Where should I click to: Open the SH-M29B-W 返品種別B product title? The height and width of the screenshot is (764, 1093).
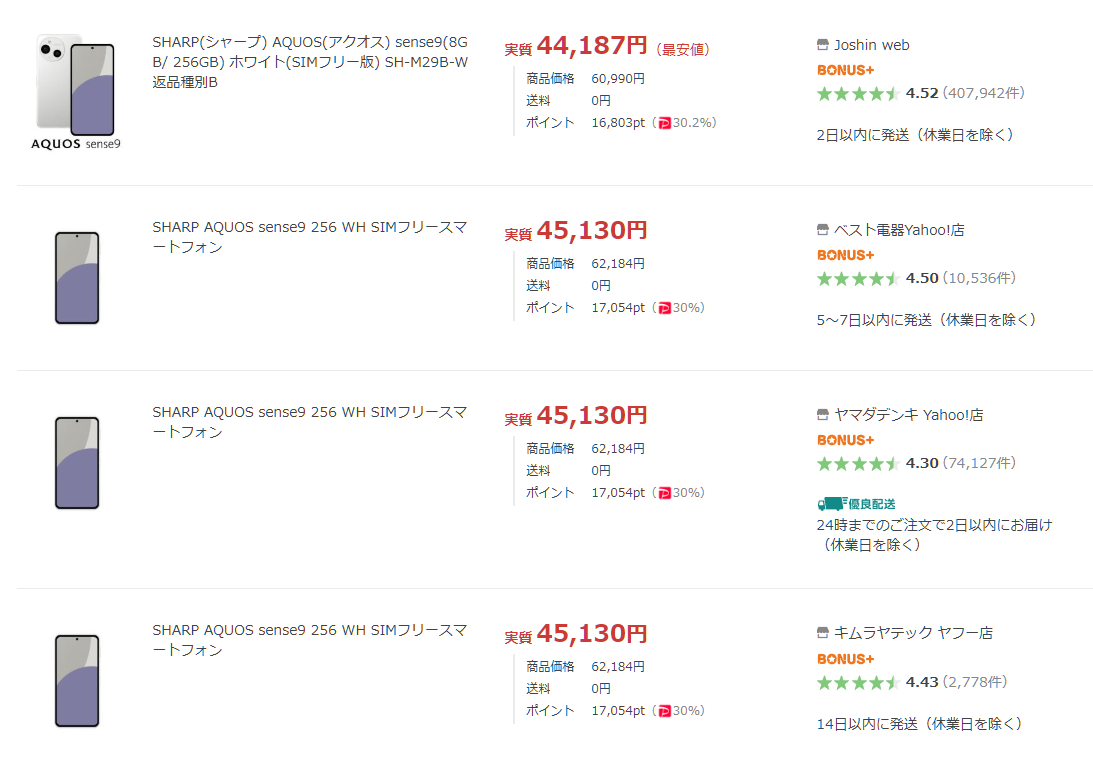coord(310,63)
